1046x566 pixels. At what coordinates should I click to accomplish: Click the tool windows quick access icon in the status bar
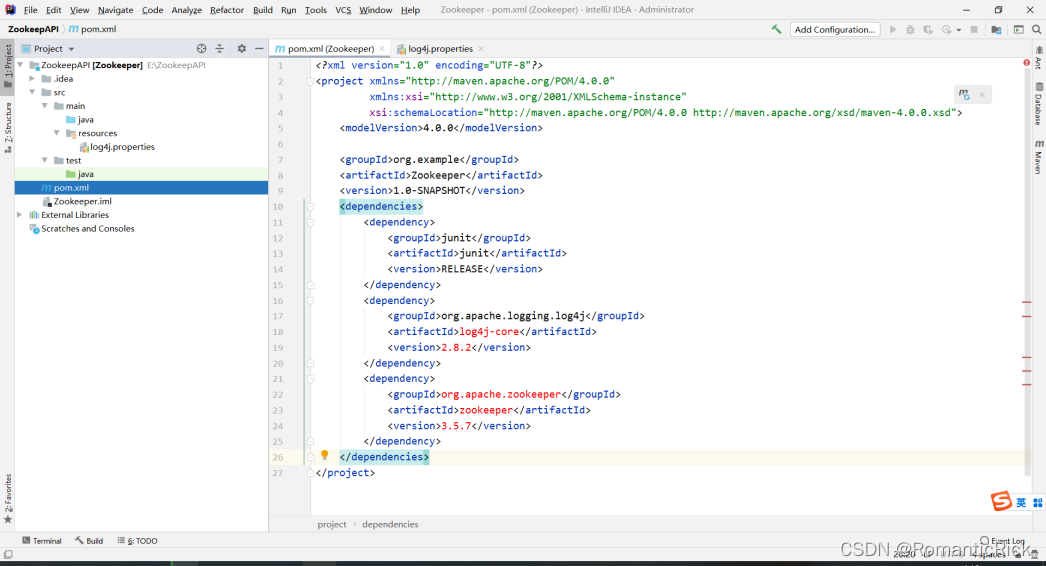click(x=8, y=555)
